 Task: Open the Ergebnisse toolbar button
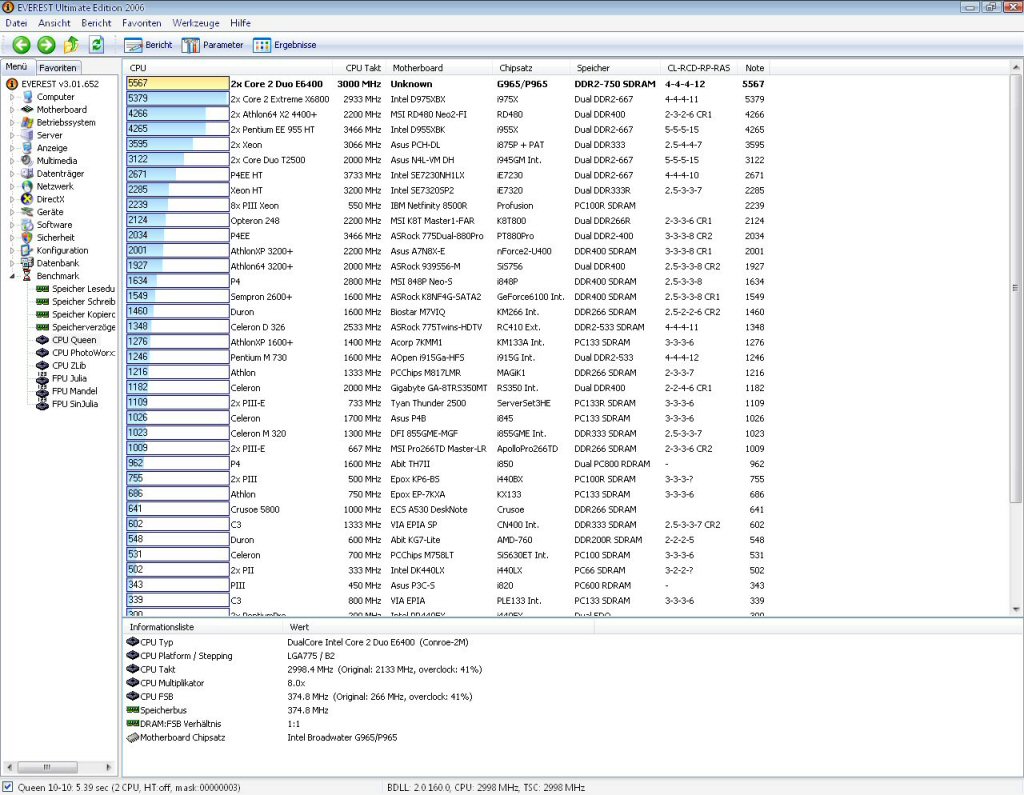point(285,45)
